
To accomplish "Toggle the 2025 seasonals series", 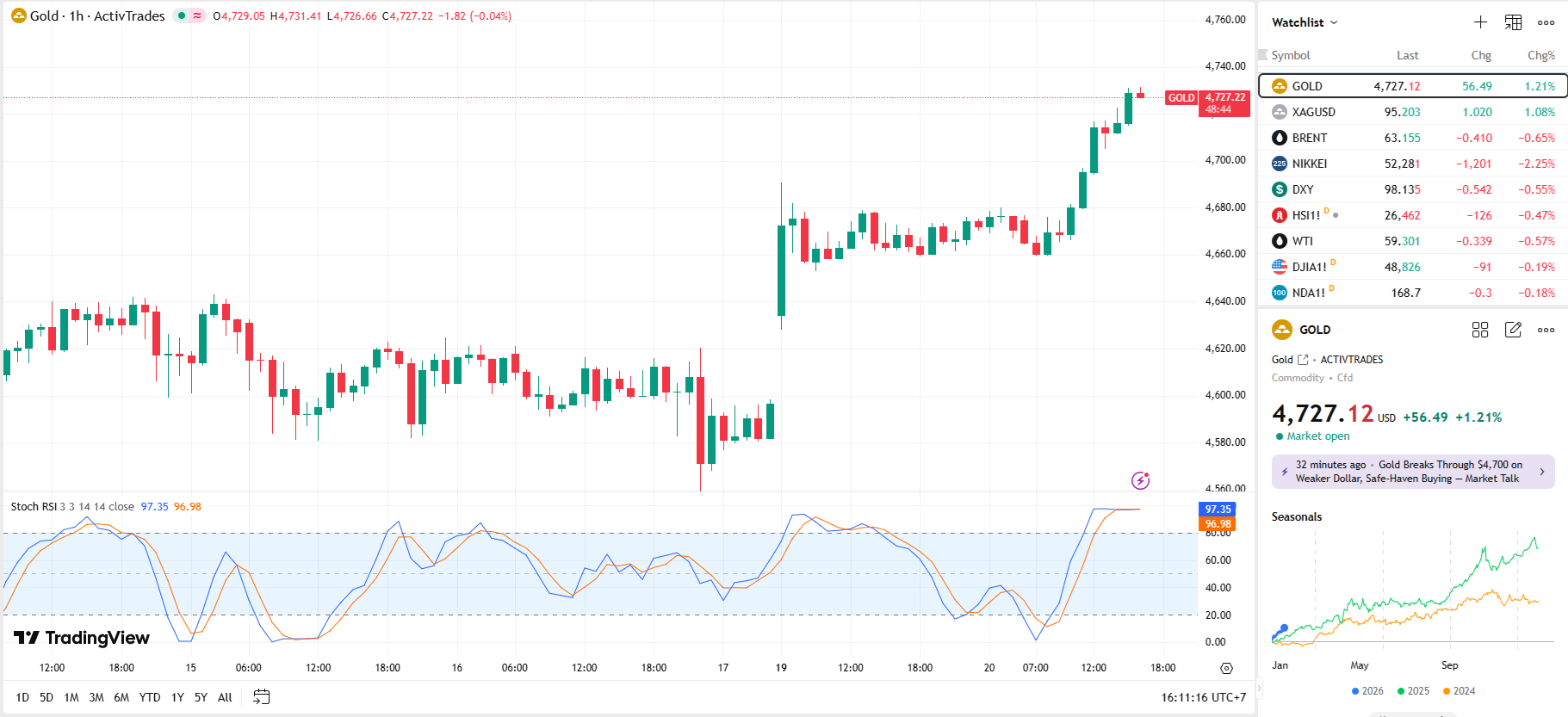I will click(x=1413, y=691).
